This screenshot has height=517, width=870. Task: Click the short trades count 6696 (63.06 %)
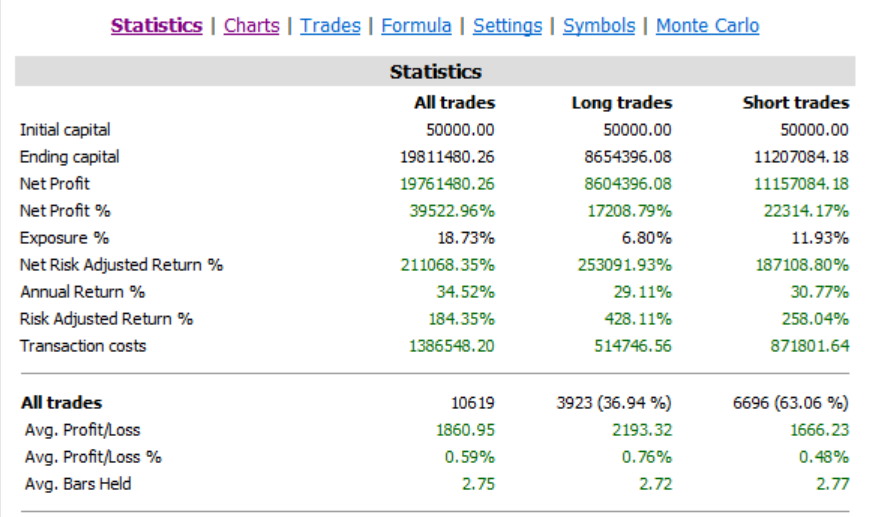click(790, 404)
